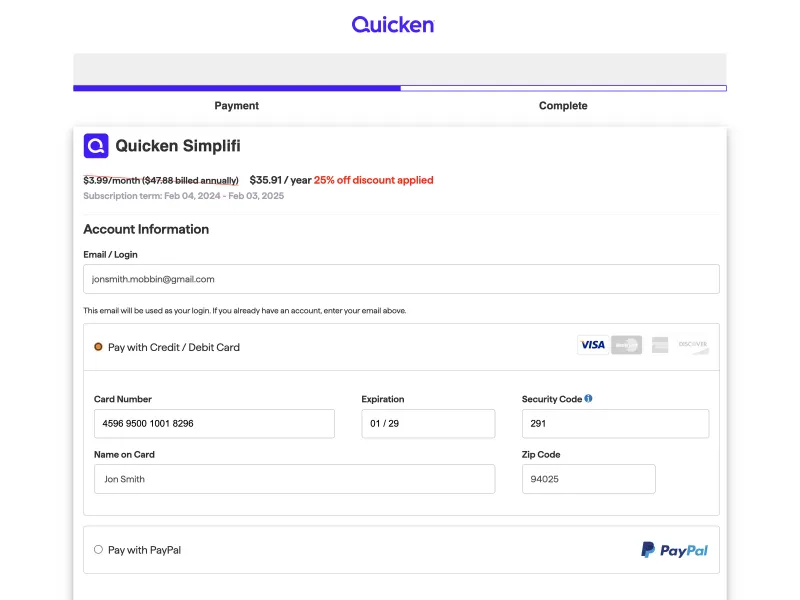
Task: Click the Expiration label
Action: tap(383, 399)
